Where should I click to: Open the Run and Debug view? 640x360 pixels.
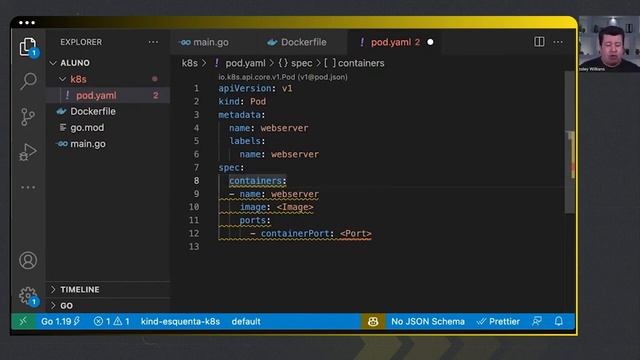pyautogui.click(x=28, y=152)
